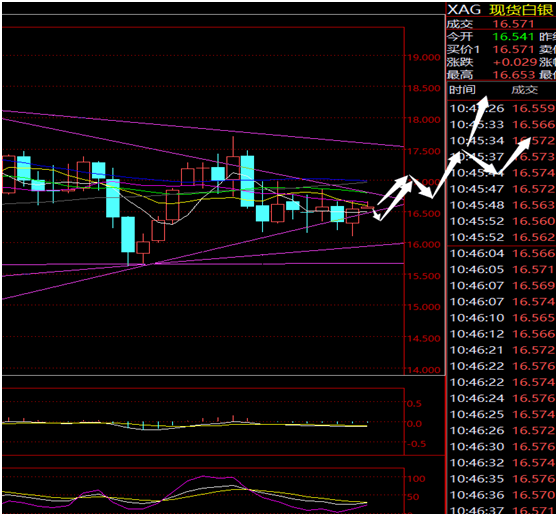Select the 10:46:37 trade entry
This screenshot has width=558, height=516.
[502, 511]
